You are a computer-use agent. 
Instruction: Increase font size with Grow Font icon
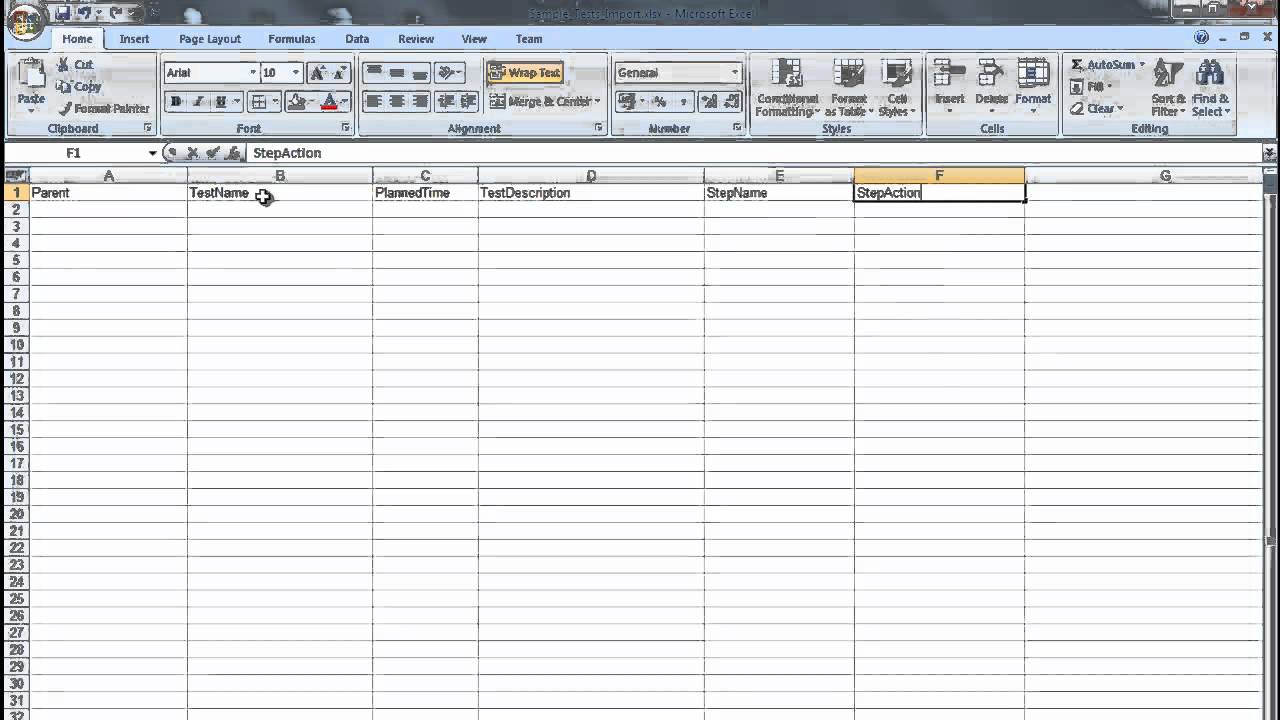coord(318,73)
